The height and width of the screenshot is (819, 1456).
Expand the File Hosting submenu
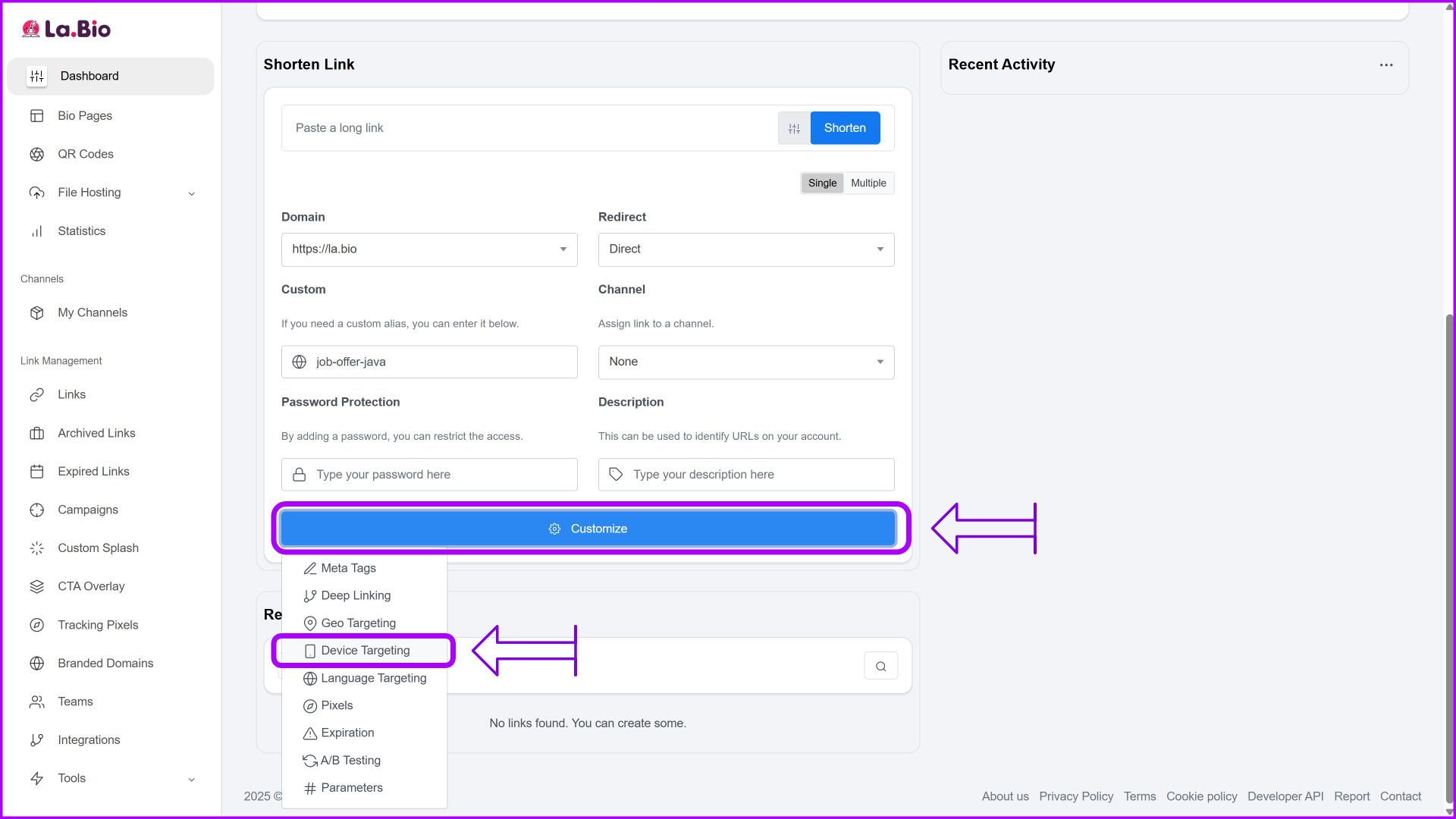pyautogui.click(x=191, y=193)
